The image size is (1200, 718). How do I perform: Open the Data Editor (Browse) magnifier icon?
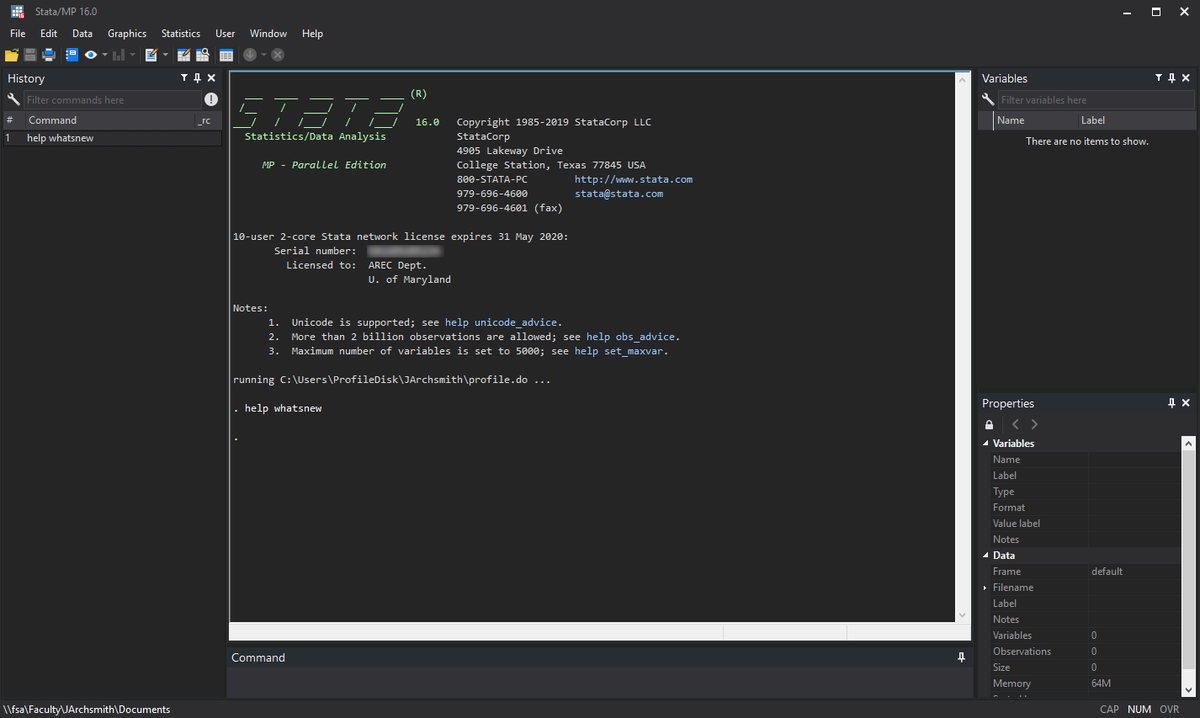coord(202,55)
